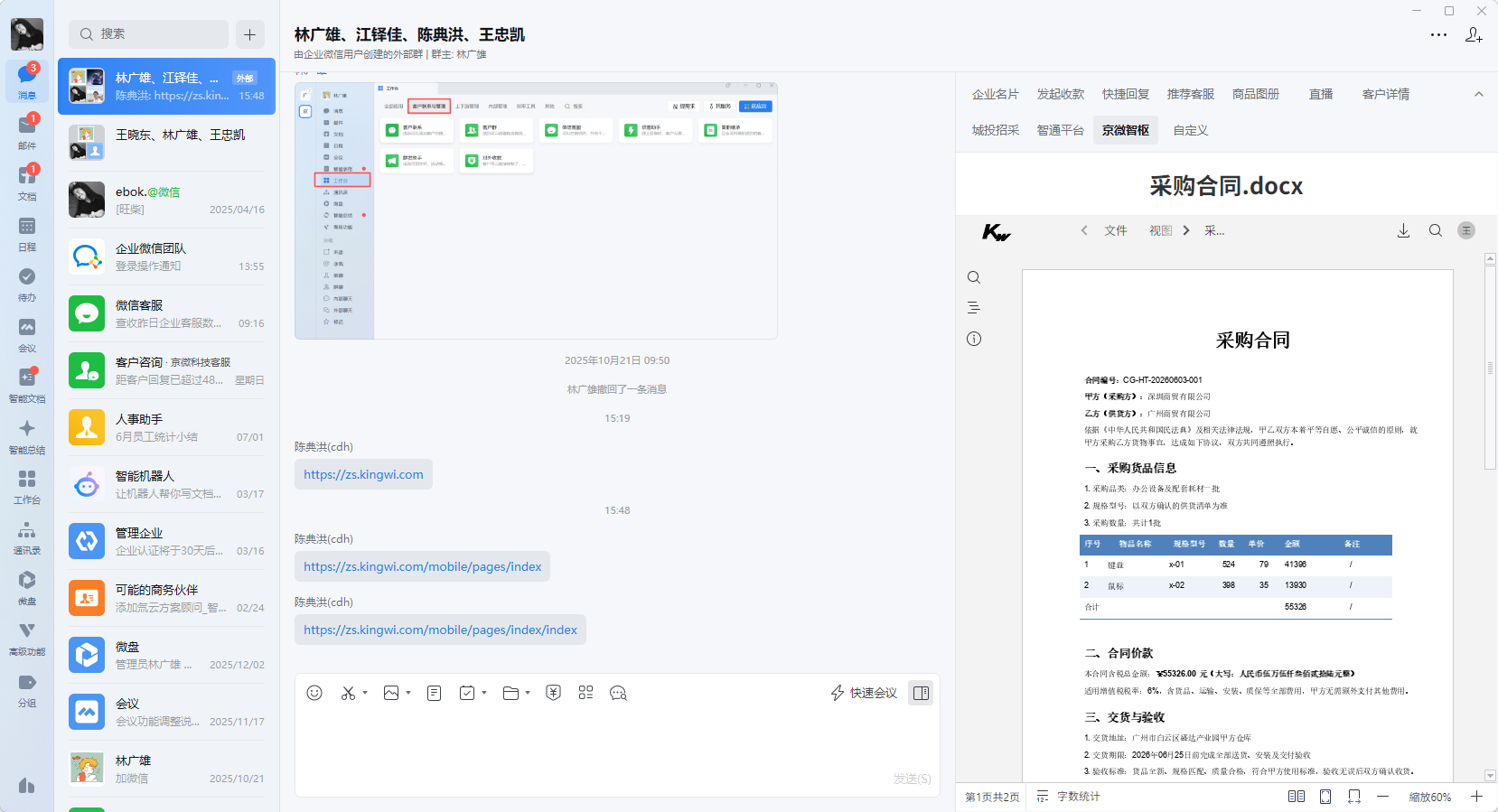Open the 通讯录 contacts directory
Viewport: 1498px width, 812px height.
click(27, 537)
